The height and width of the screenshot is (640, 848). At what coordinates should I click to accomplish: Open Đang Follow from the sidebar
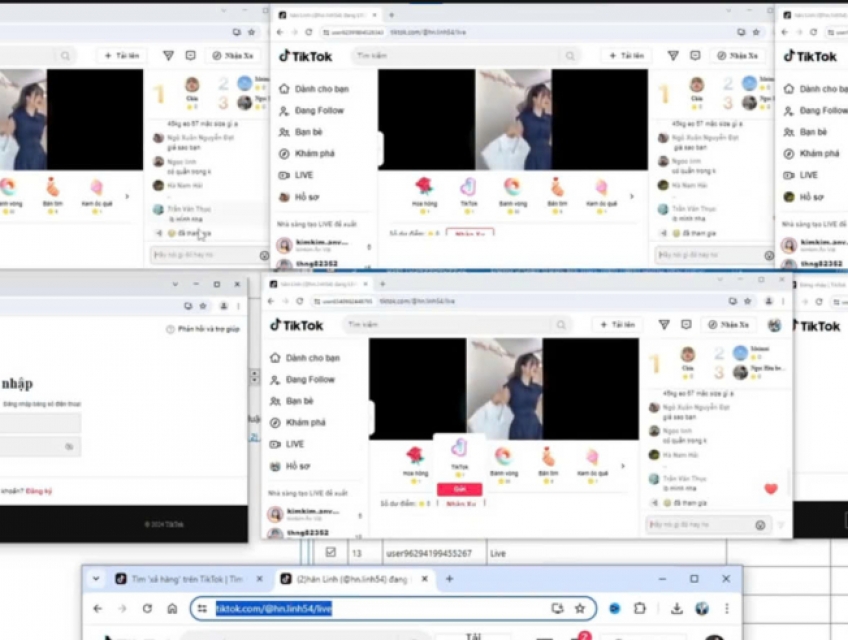point(308,379)
